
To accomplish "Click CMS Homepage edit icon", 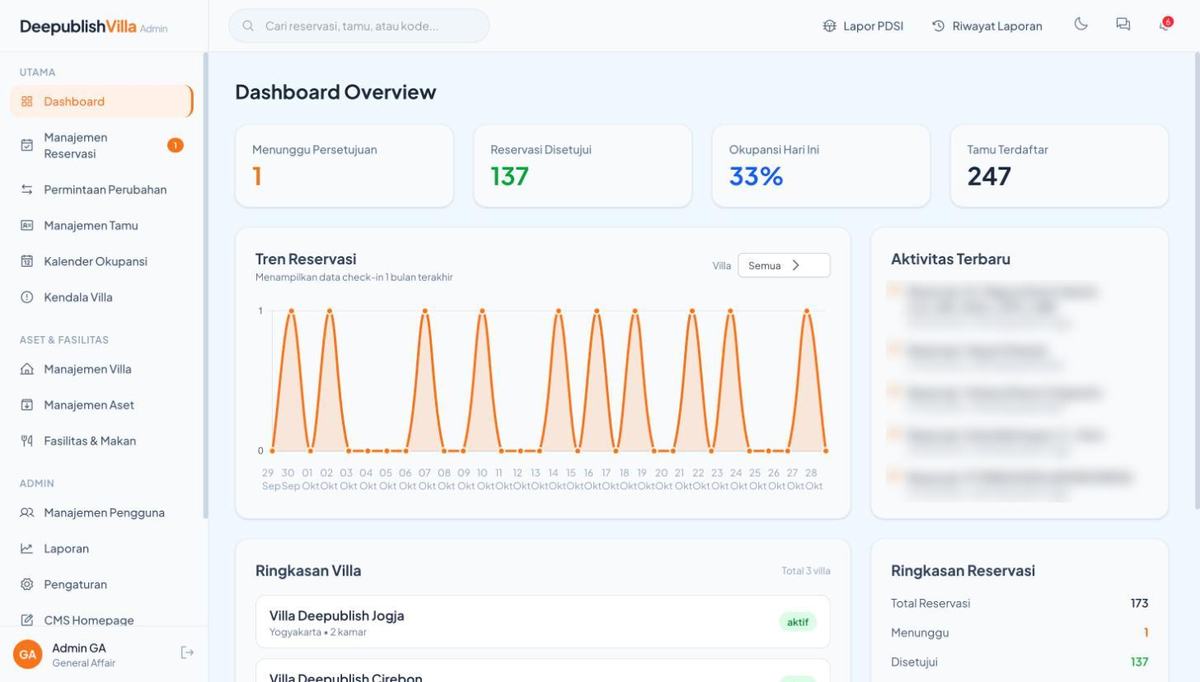I will [27, 620].
